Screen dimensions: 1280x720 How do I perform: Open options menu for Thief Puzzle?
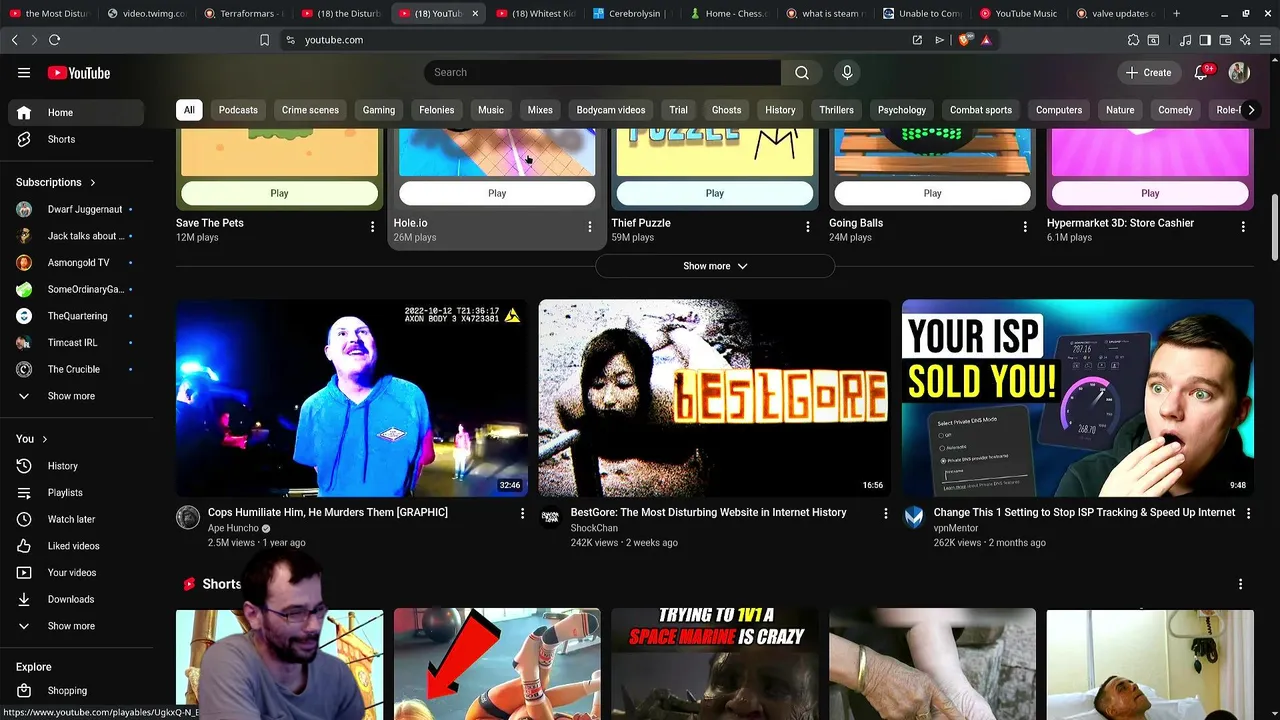coord(808,227)
